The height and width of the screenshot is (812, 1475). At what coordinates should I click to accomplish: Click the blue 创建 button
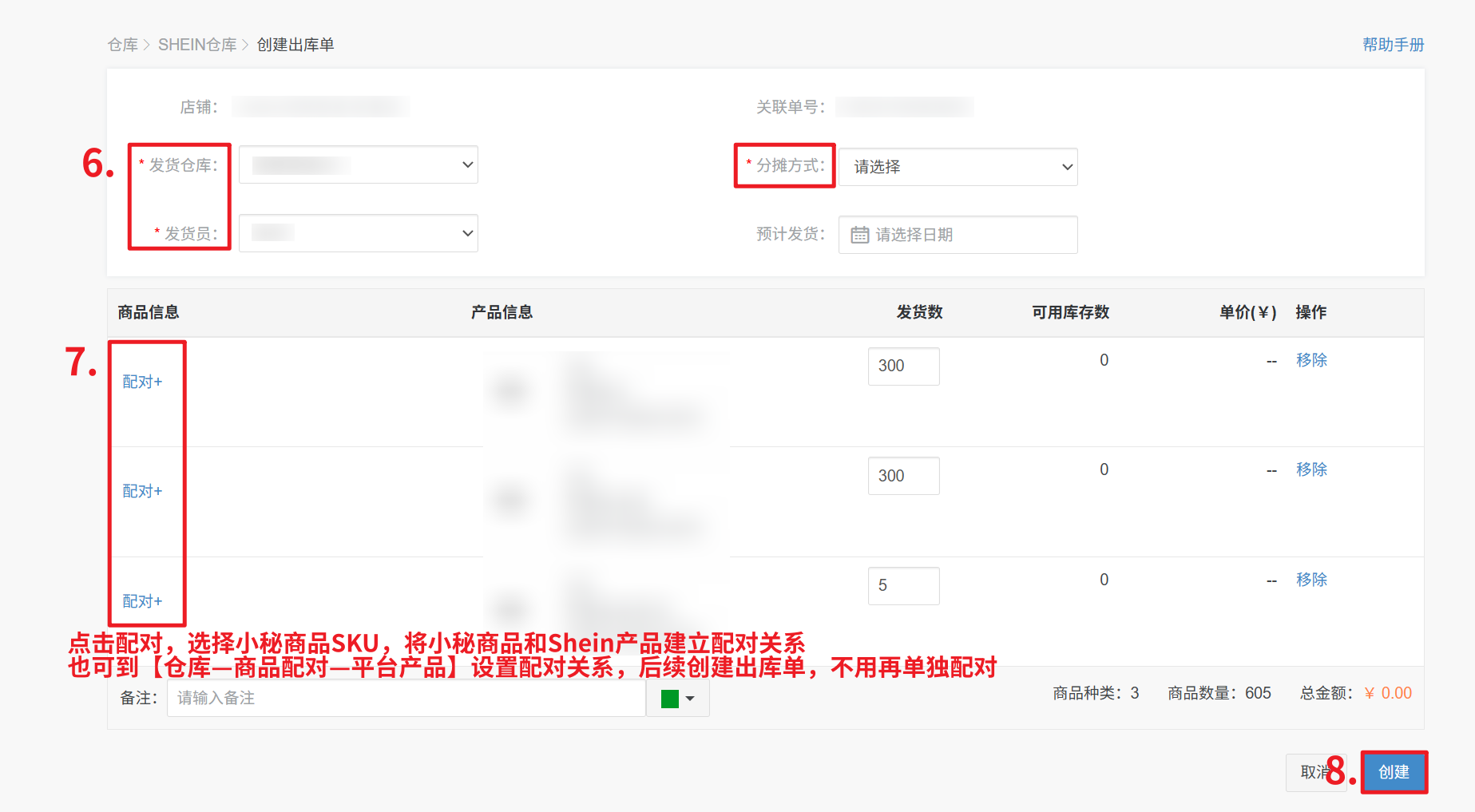(1394, 772)
